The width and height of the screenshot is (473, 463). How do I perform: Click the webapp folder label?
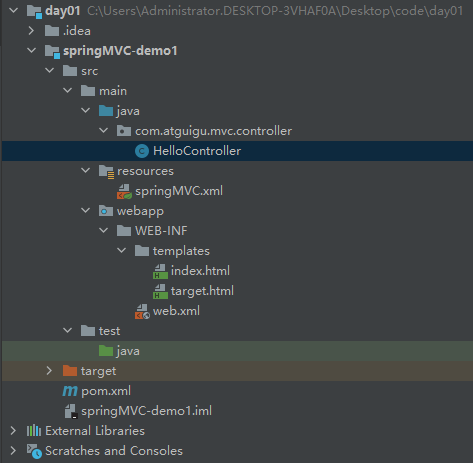140,211
